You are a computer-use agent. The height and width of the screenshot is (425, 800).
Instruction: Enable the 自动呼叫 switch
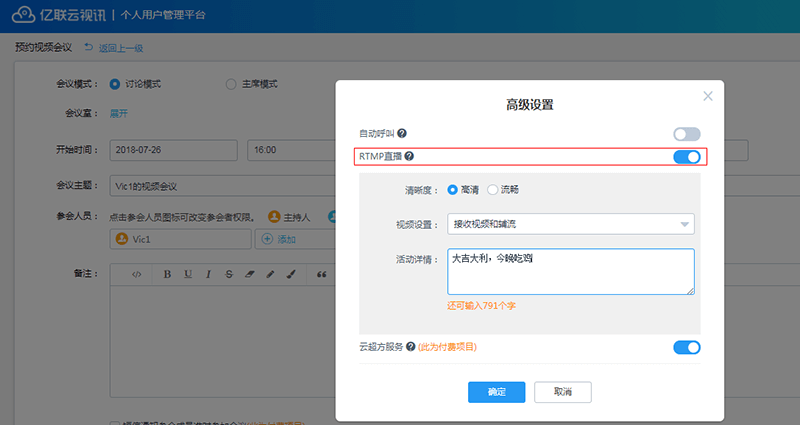click(x=687, y=134)
